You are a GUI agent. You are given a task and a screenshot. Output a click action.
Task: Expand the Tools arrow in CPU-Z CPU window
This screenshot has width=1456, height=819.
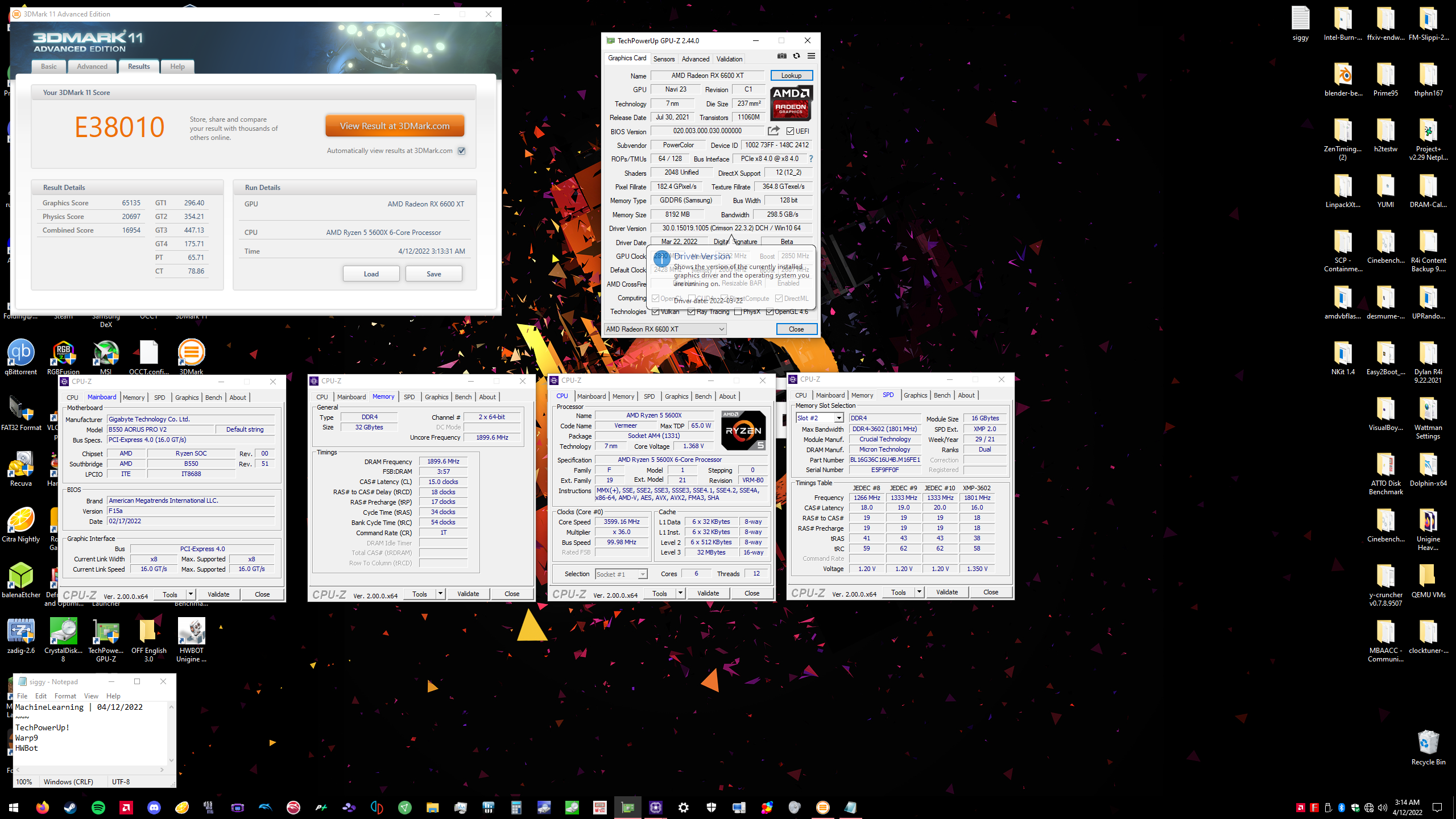680,593
